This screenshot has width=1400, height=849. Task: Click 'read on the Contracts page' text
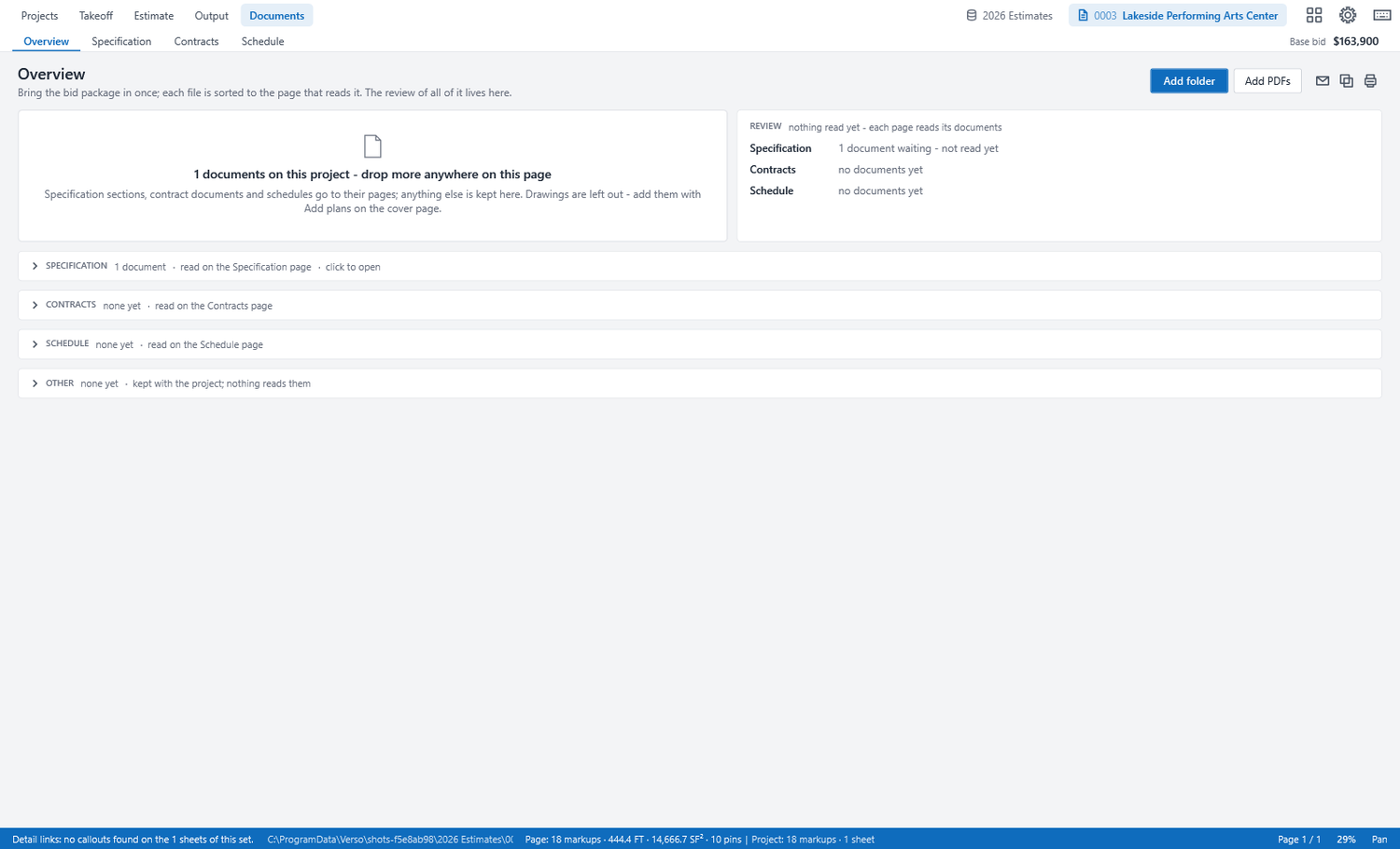point(214,306)
